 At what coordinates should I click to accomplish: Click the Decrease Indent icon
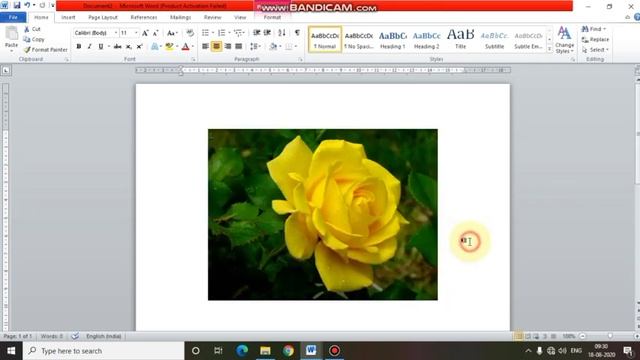256,33
